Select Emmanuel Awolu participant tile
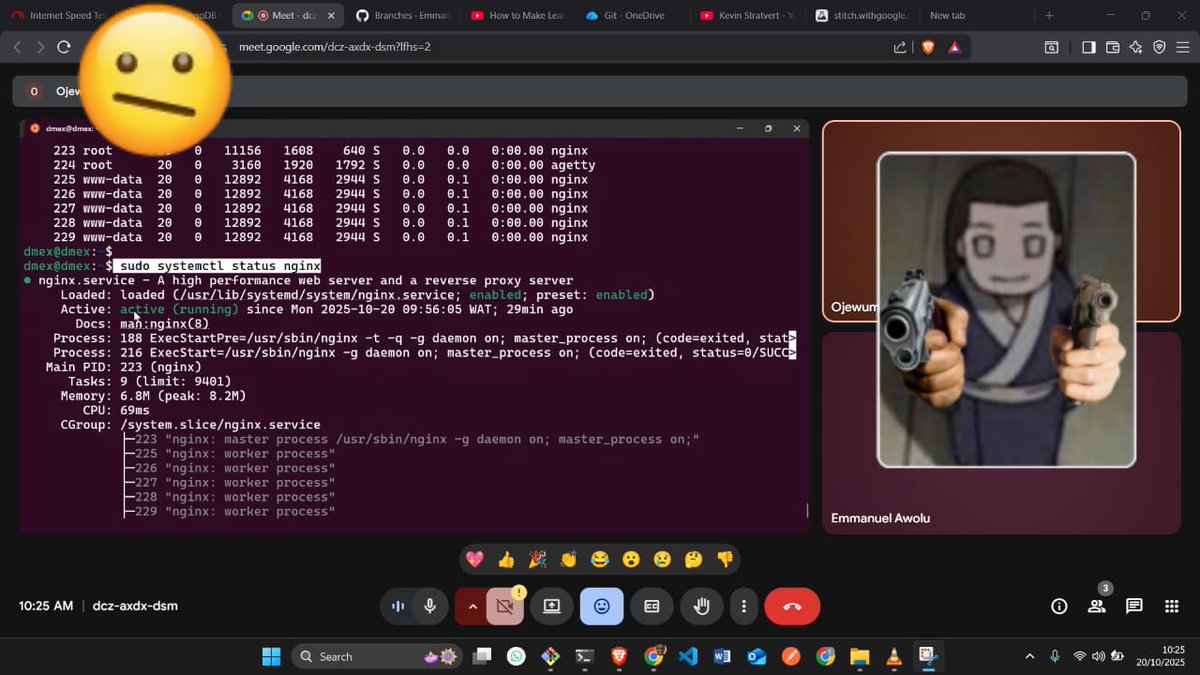Screen dimensions: 1200x675 click(x=1001, y=433)
